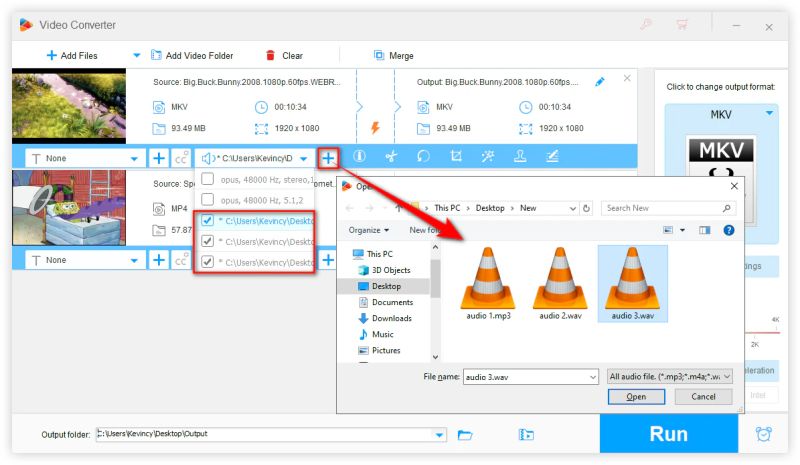This screenshot has height=465, width=800.
Task: Open the file info icon
Action: point(359,156)
